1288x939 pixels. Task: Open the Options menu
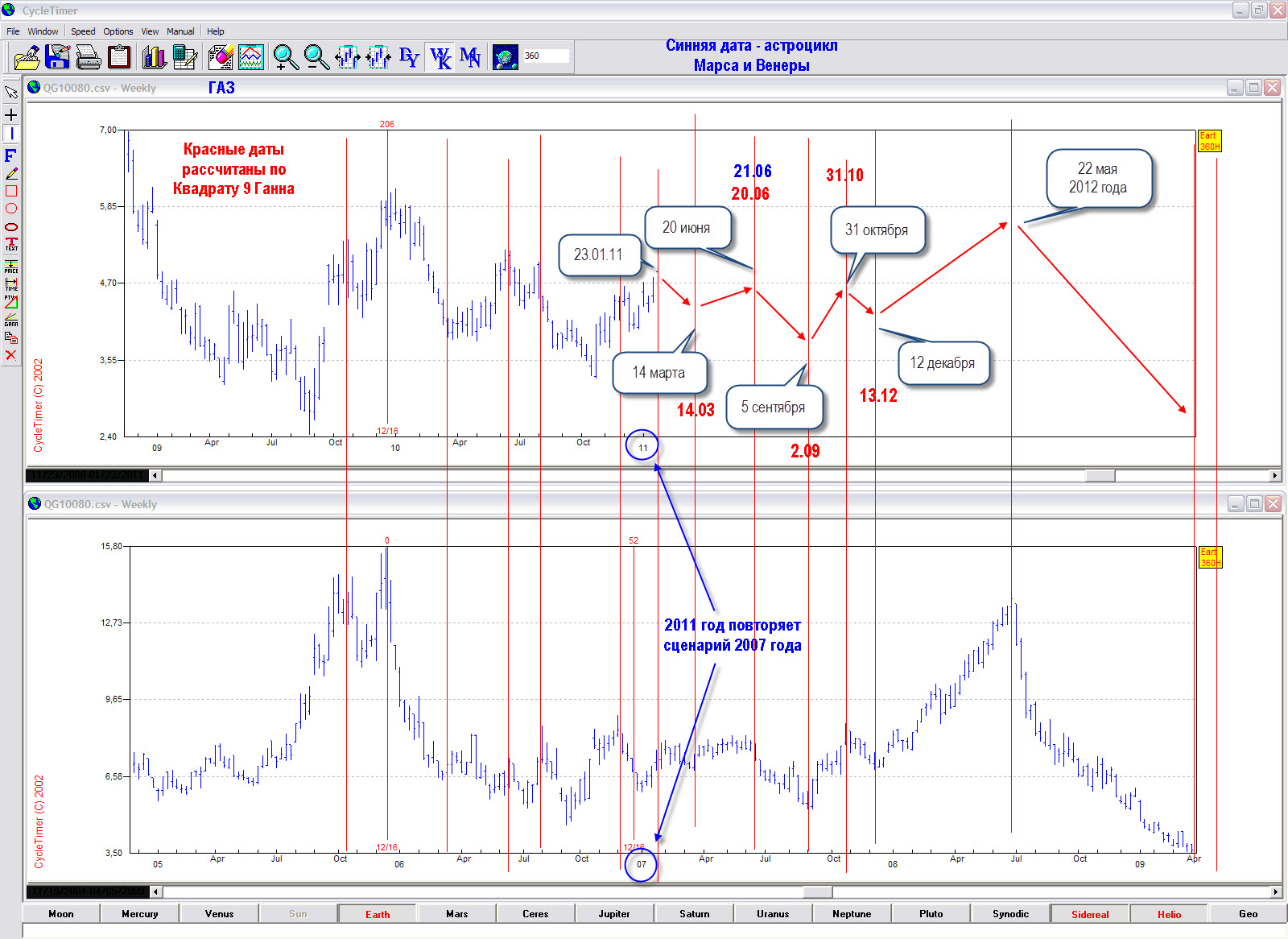(118, 31)
